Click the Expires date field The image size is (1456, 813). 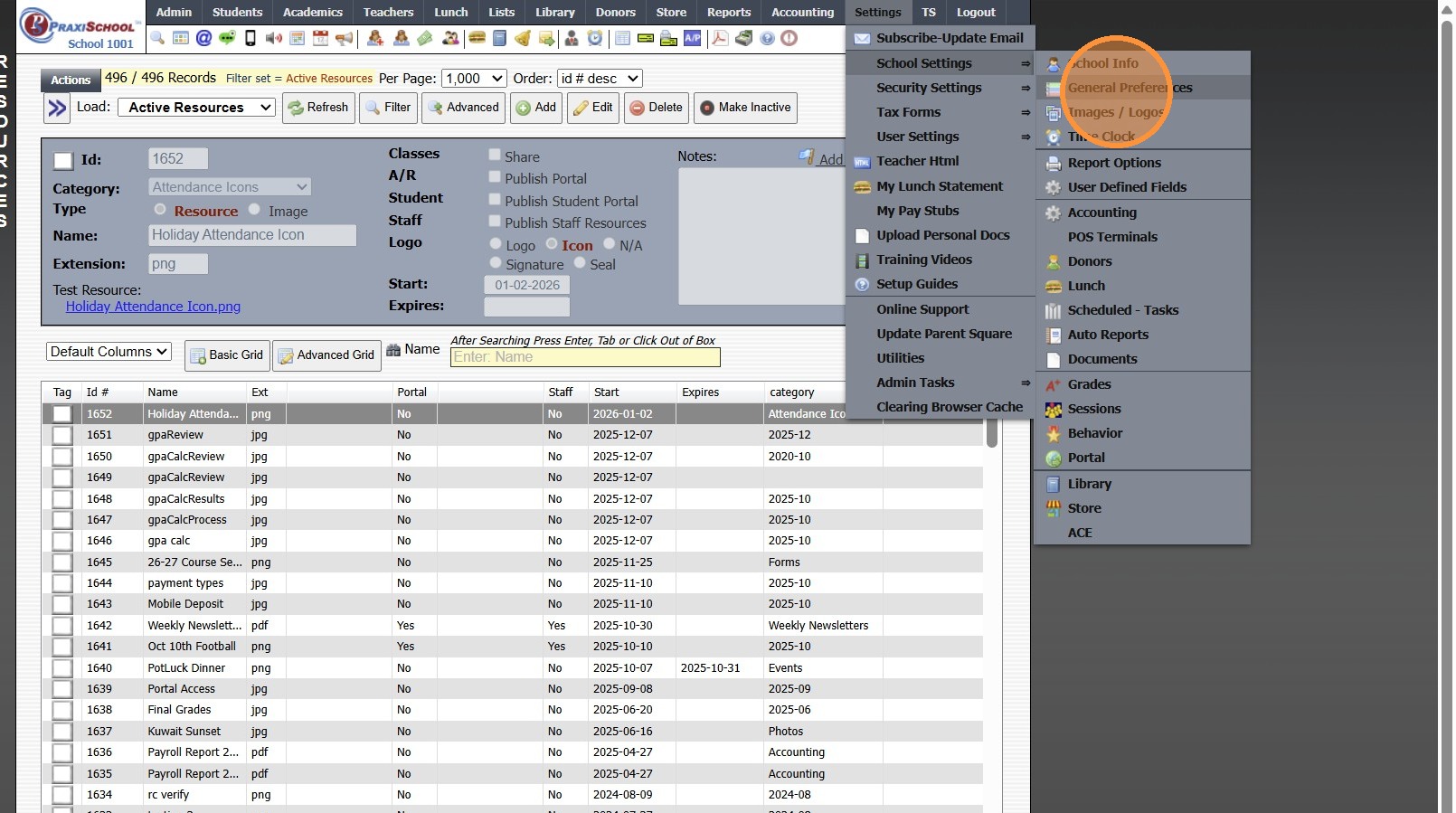pyautogui.click(x=527, y=307)
